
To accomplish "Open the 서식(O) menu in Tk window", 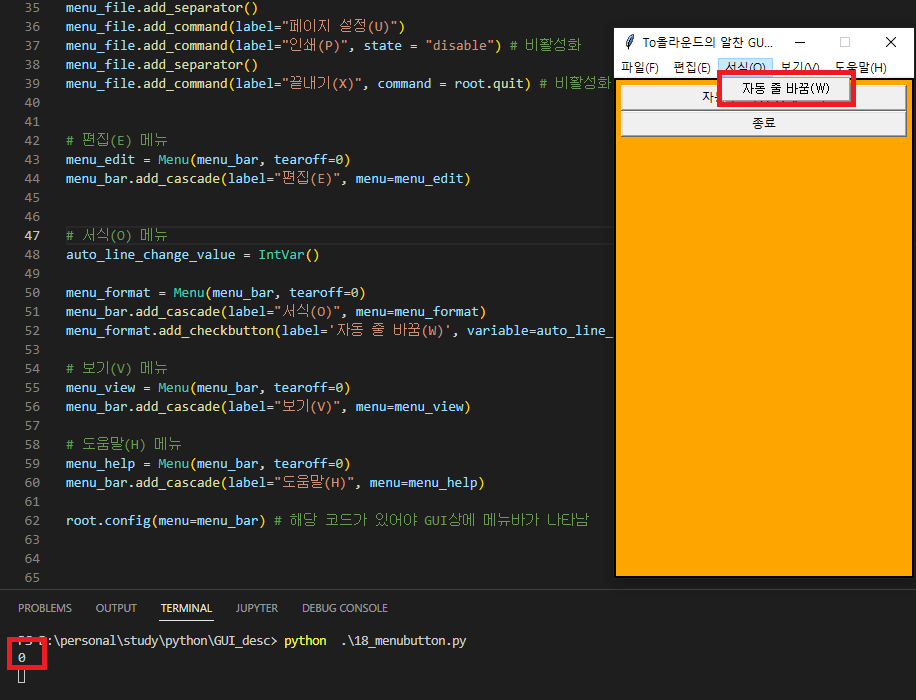I will tap(745, 65).
